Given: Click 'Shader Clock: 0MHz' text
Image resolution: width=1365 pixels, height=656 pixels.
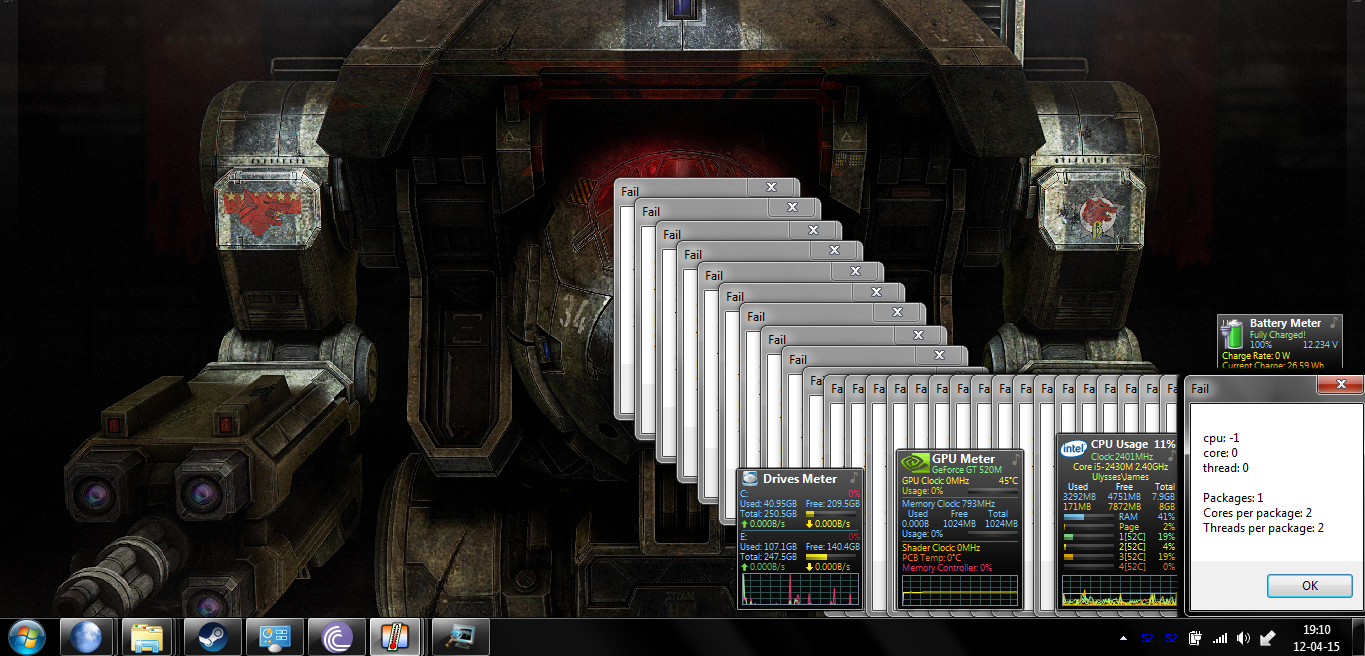Looking at the screenshot, I should click(941, 547).
